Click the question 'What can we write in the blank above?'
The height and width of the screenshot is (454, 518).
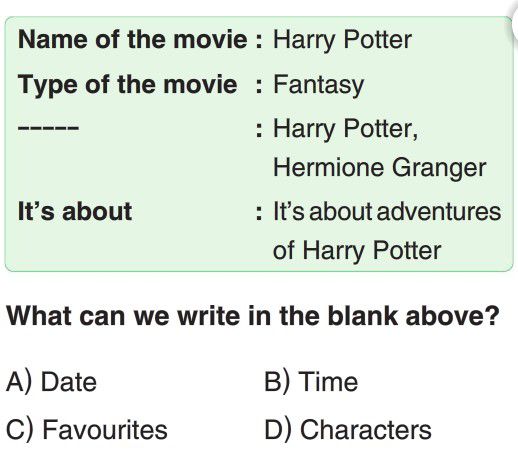[253, 316]
